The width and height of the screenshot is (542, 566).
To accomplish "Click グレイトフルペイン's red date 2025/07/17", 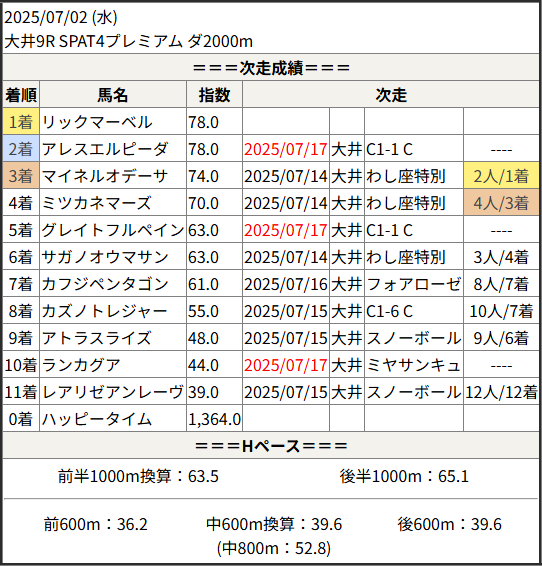I will click(x=285, y=230).
